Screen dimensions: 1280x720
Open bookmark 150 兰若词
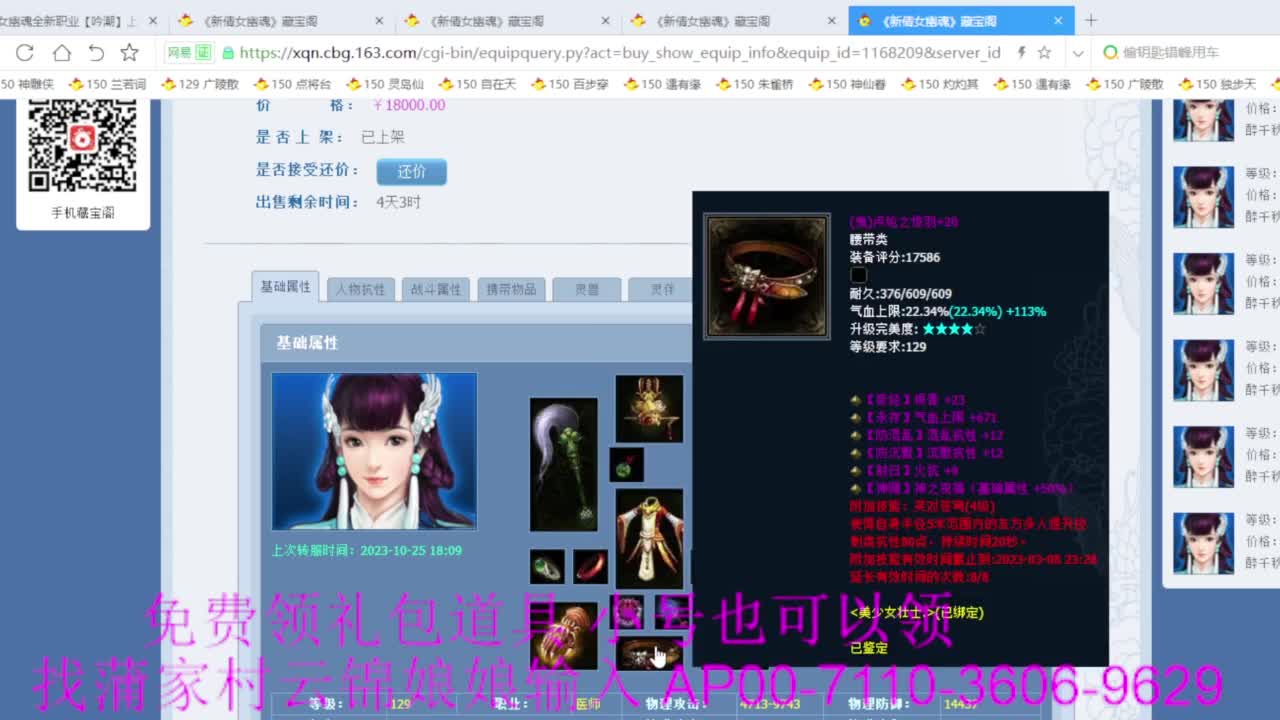[x=107, y=84]
